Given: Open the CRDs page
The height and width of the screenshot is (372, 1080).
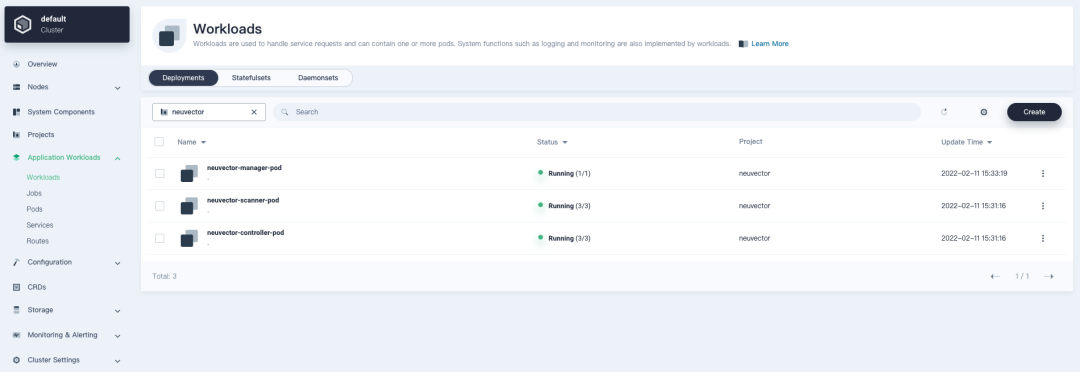Looking at the screenshot, I should pyautogui.click(x=37, y=287).
